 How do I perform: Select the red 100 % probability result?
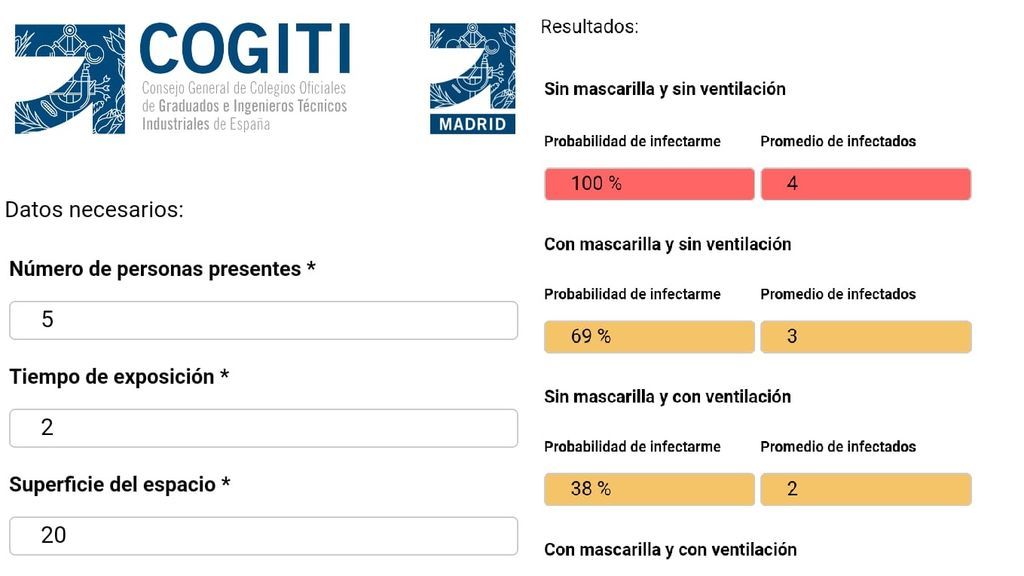[649, 184]
